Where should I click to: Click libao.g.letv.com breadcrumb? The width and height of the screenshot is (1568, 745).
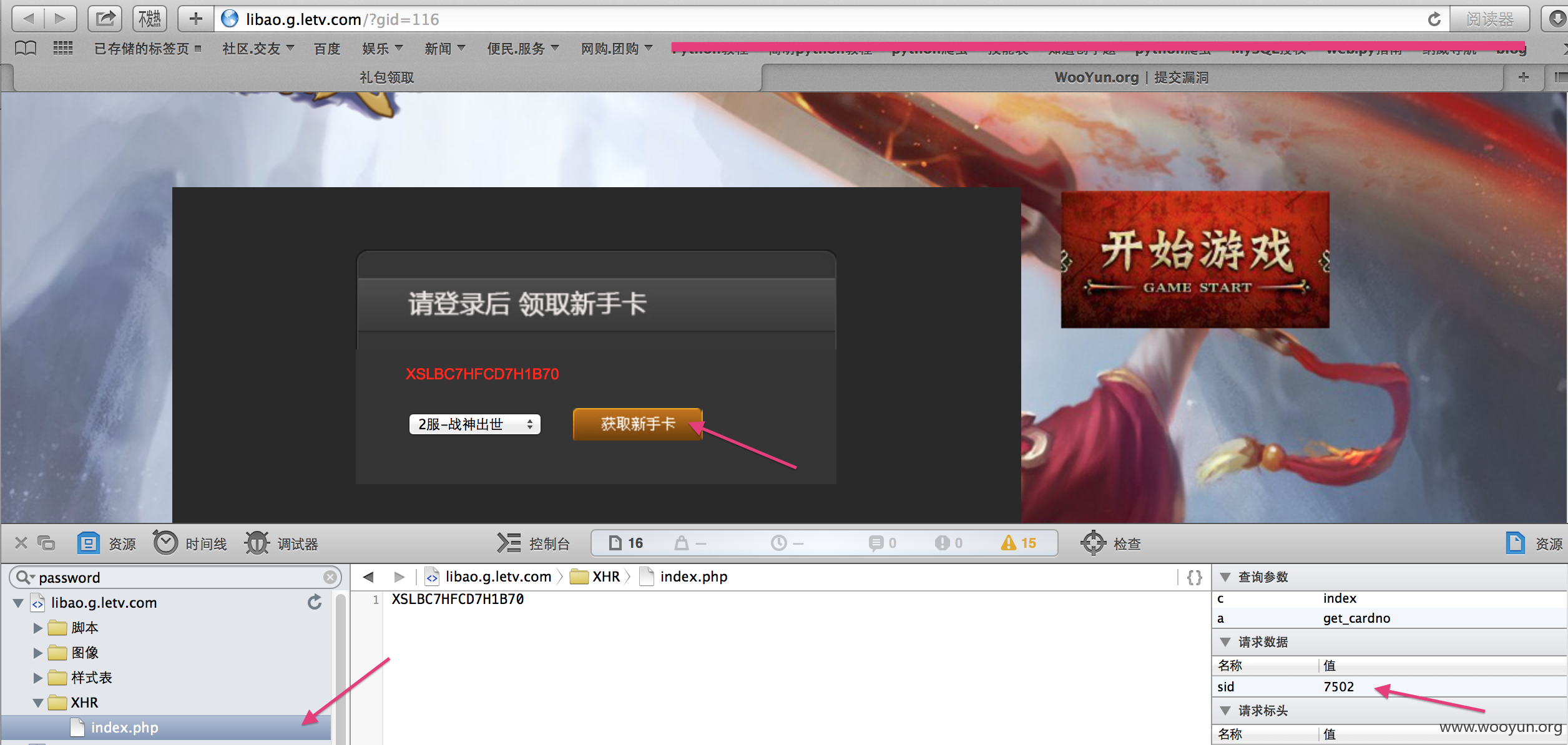pos(488,577)
